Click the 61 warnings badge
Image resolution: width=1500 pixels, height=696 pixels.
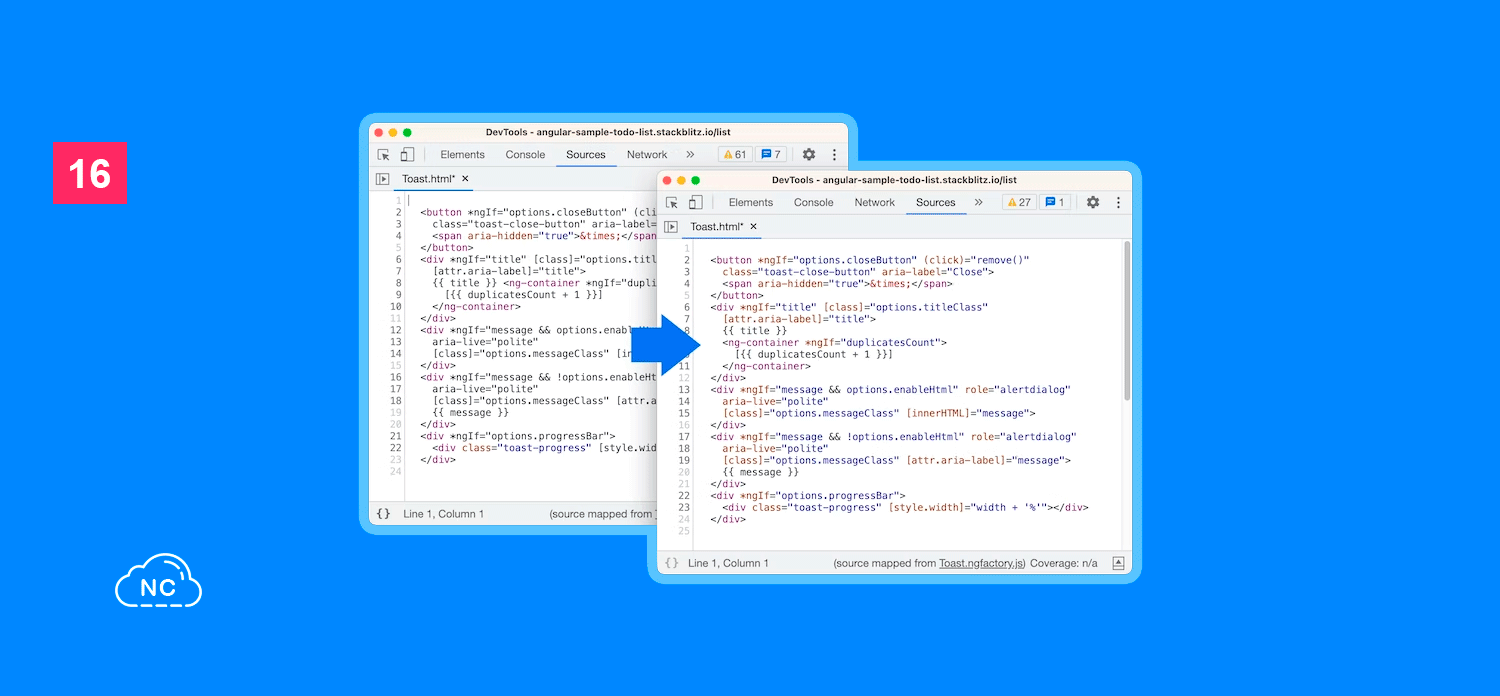pyautogui.click(x=734, y=155)
